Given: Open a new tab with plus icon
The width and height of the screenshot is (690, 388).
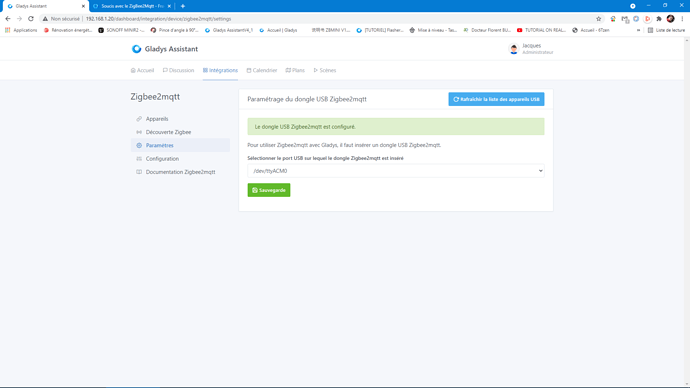Looking at the screenshot, I should pos(183,6).
